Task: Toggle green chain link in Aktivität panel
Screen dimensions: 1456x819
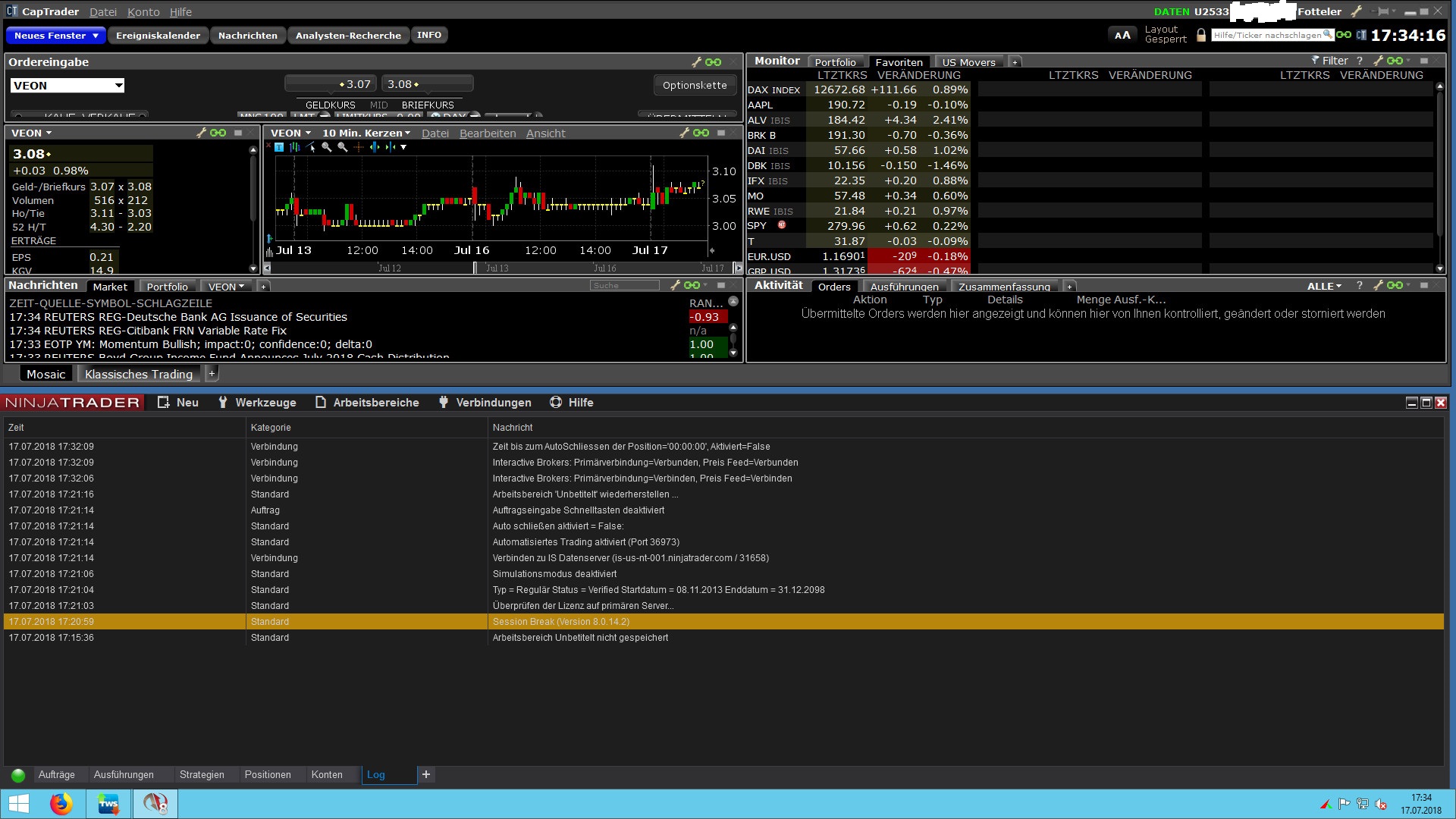Action: 1395,286
